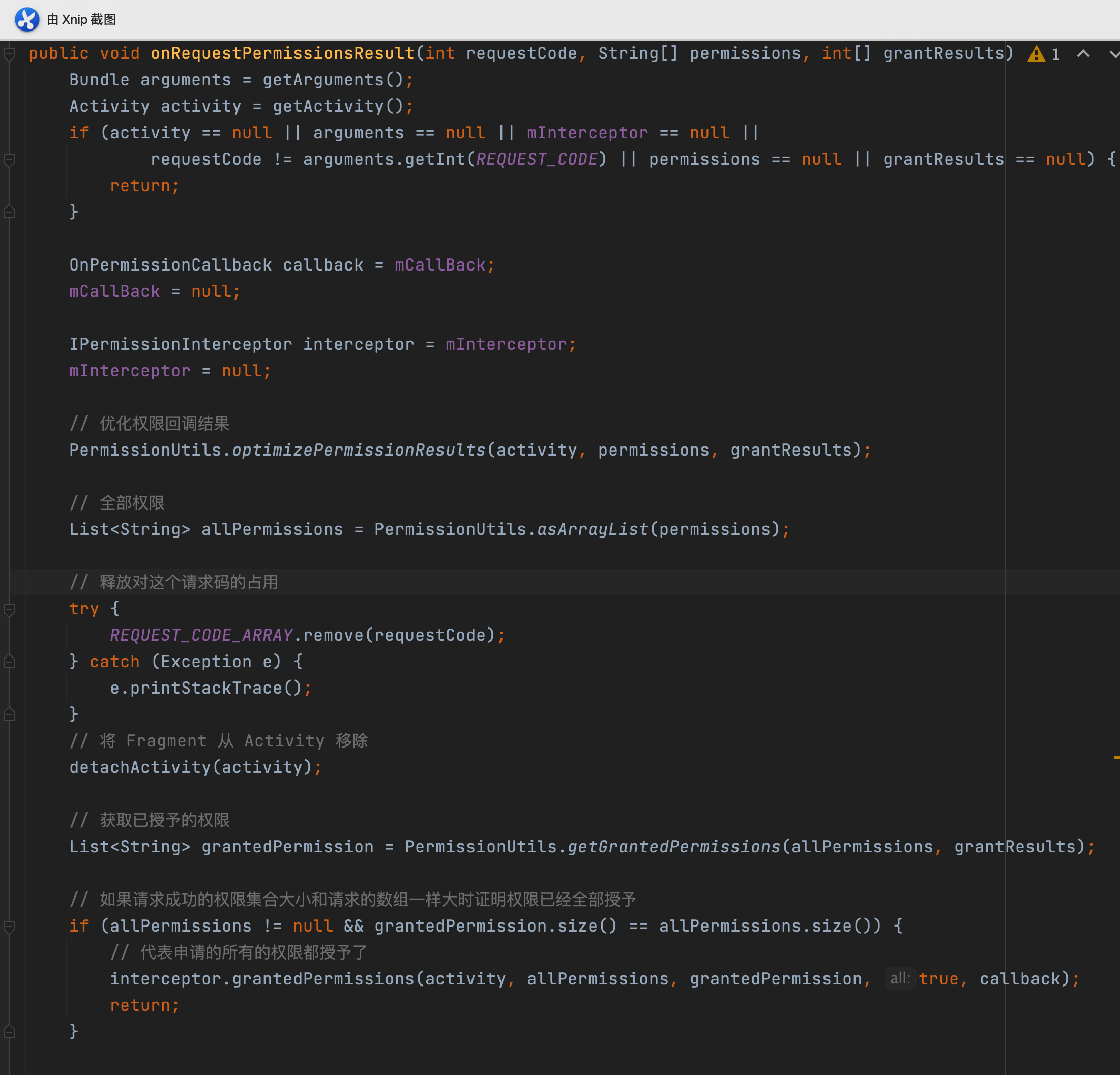
Task: Click the orange warning stripe on the right scrollbar
Action: (1116, 757)
